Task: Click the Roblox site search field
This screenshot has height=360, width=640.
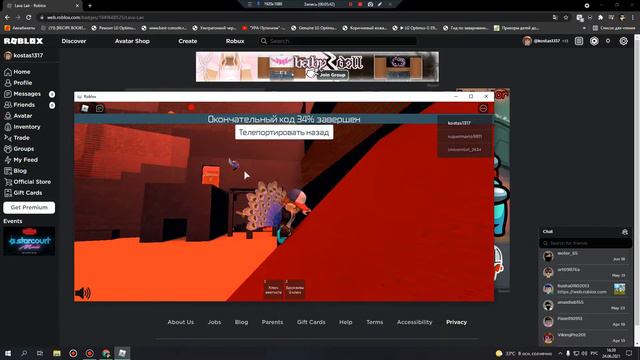Action: point(338,41)
